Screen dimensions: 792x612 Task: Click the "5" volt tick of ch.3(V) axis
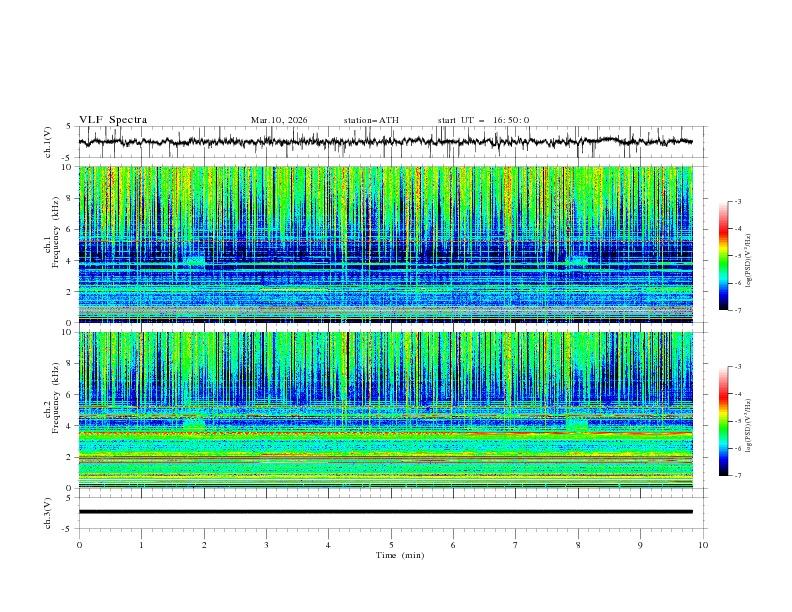click(70, 498)
